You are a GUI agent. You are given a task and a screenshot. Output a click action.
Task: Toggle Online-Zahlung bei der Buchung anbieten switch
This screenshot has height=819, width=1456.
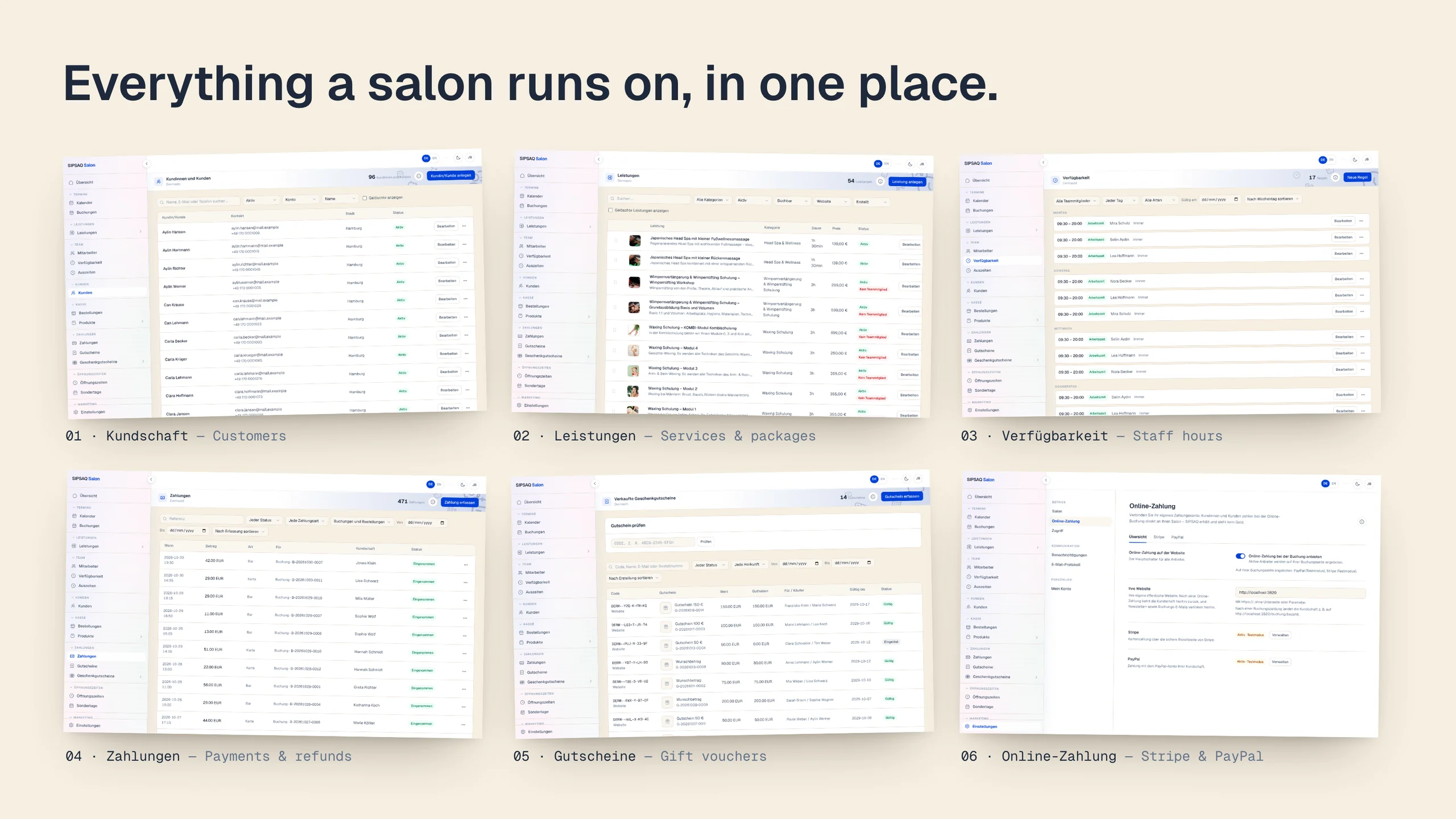pyautogui.click(x=1240, y=556)
